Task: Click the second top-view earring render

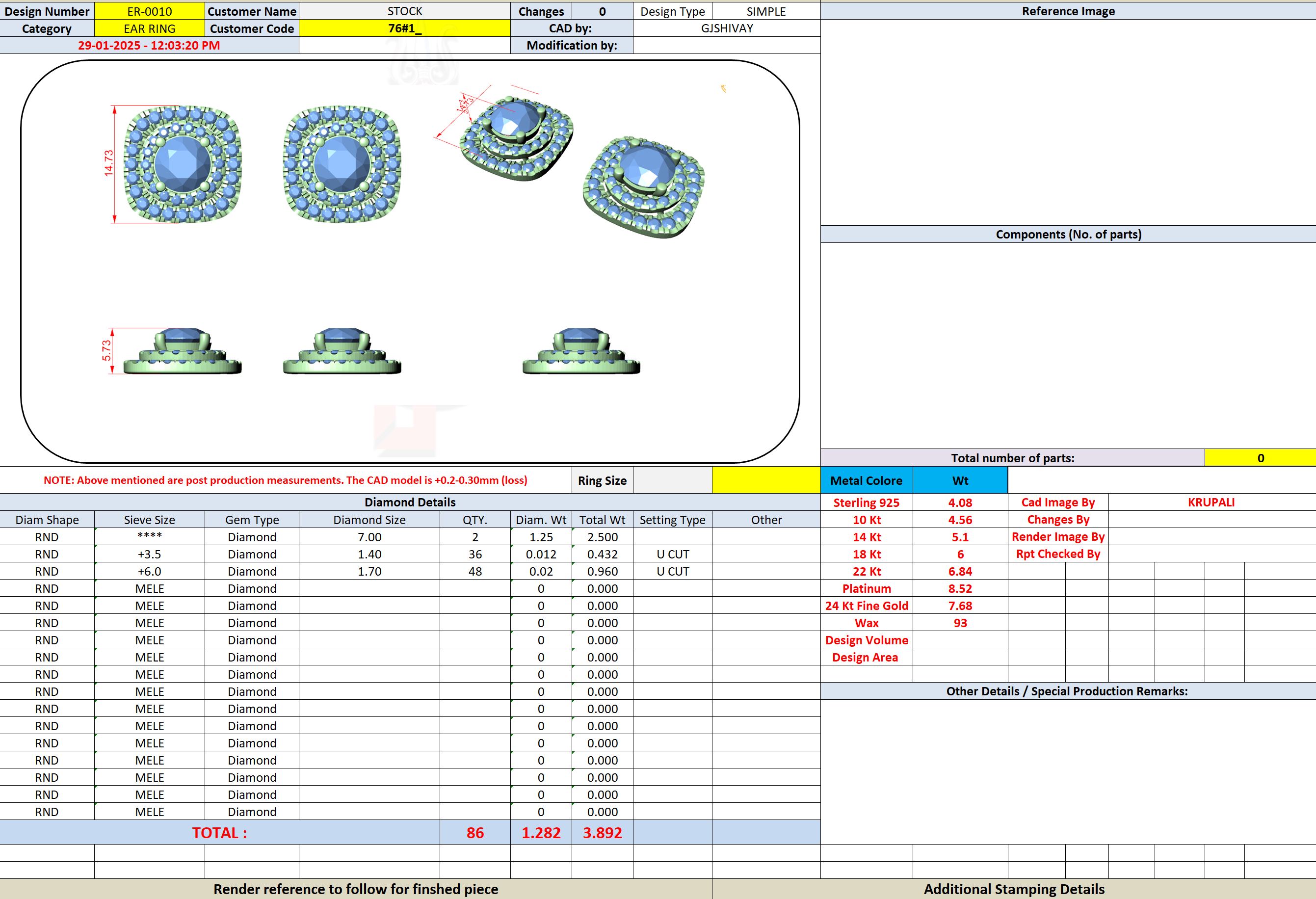Action: pyautogui.click(x=342, y=164)
